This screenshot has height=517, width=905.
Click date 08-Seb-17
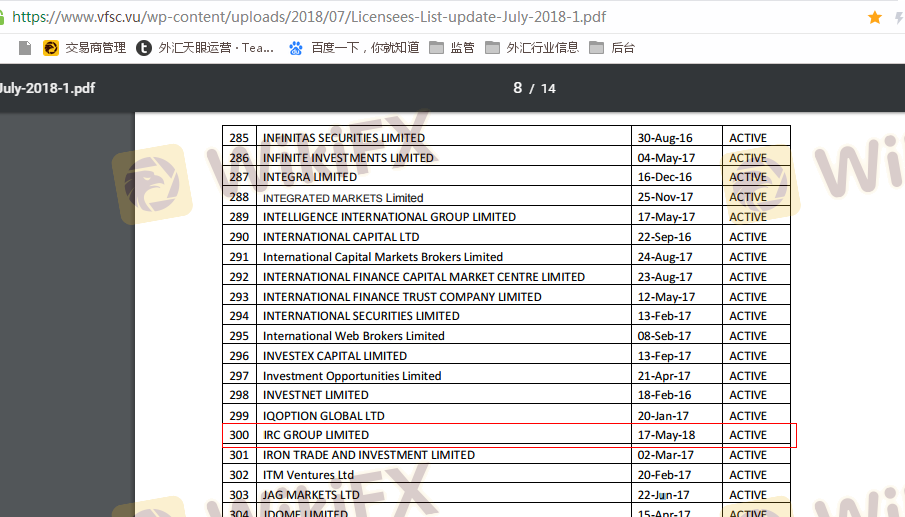point(664,336)
